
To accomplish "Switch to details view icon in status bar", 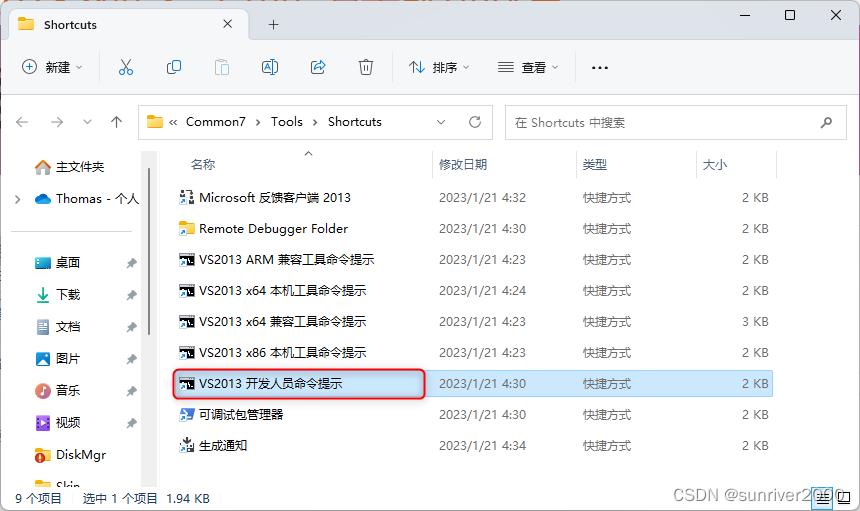I will (822, 498).
